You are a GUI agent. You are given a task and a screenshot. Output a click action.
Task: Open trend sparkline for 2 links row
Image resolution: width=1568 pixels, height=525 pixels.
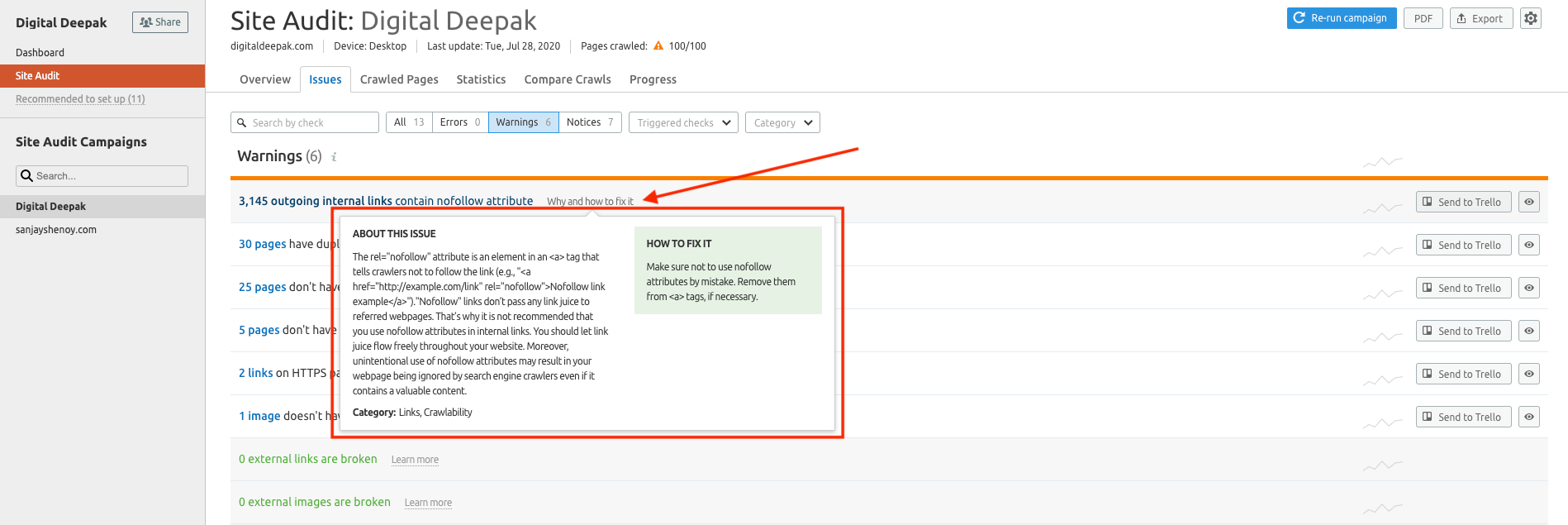pos(1383,379)
